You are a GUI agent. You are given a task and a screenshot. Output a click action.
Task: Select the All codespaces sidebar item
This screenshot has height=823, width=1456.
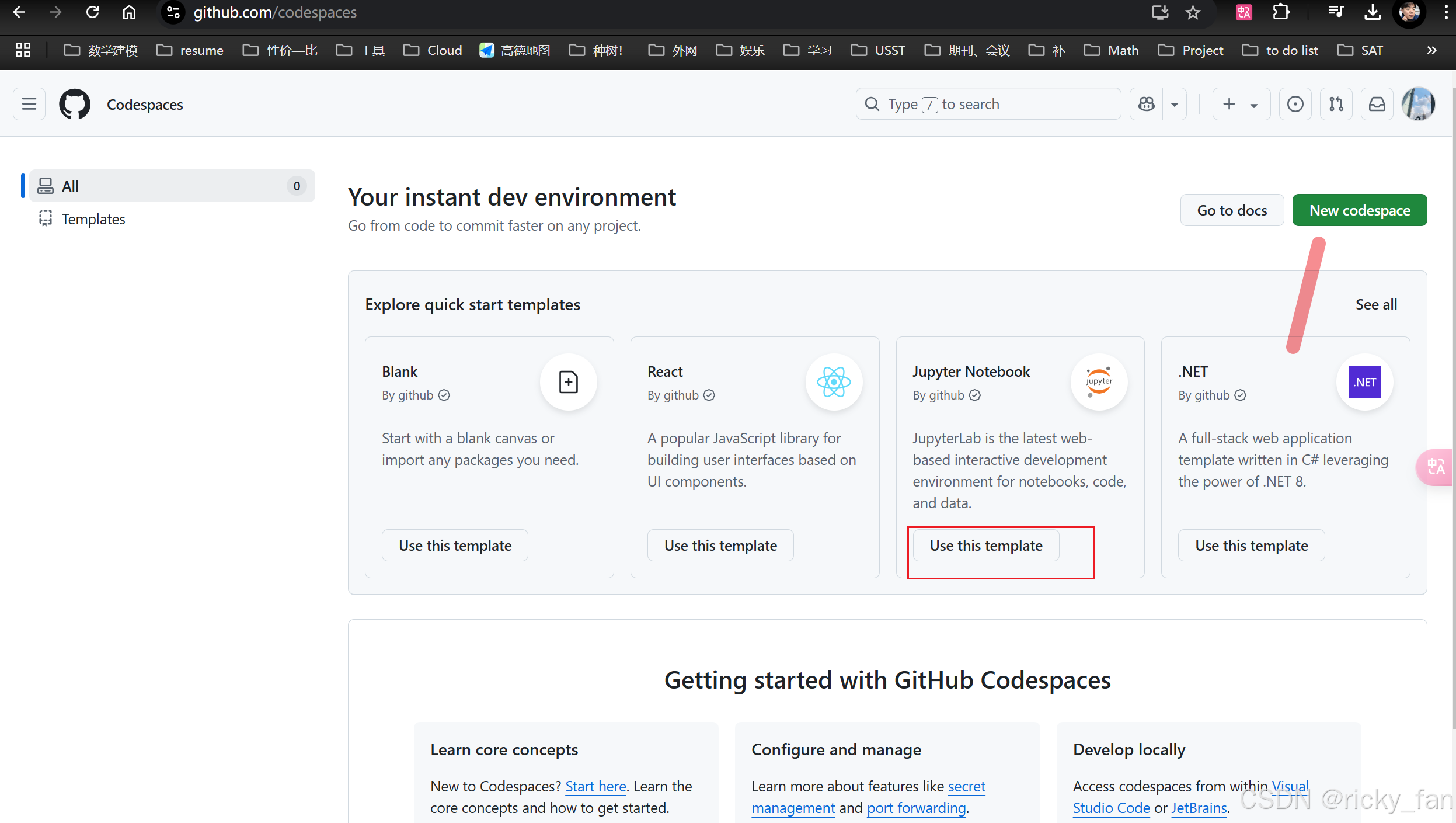[172, 186]
